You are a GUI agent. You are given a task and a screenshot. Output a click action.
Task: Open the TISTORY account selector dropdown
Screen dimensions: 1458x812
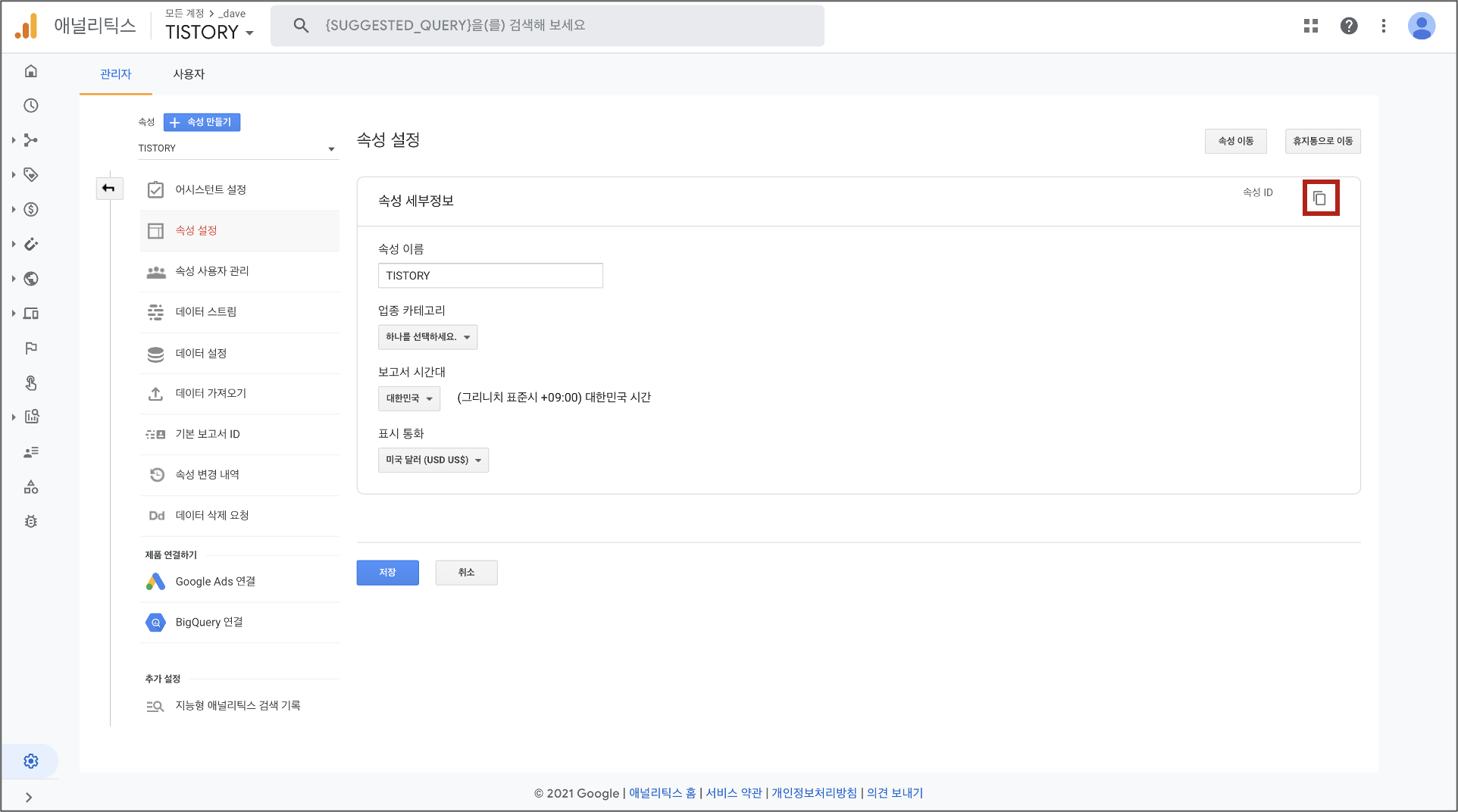point(209,32)
